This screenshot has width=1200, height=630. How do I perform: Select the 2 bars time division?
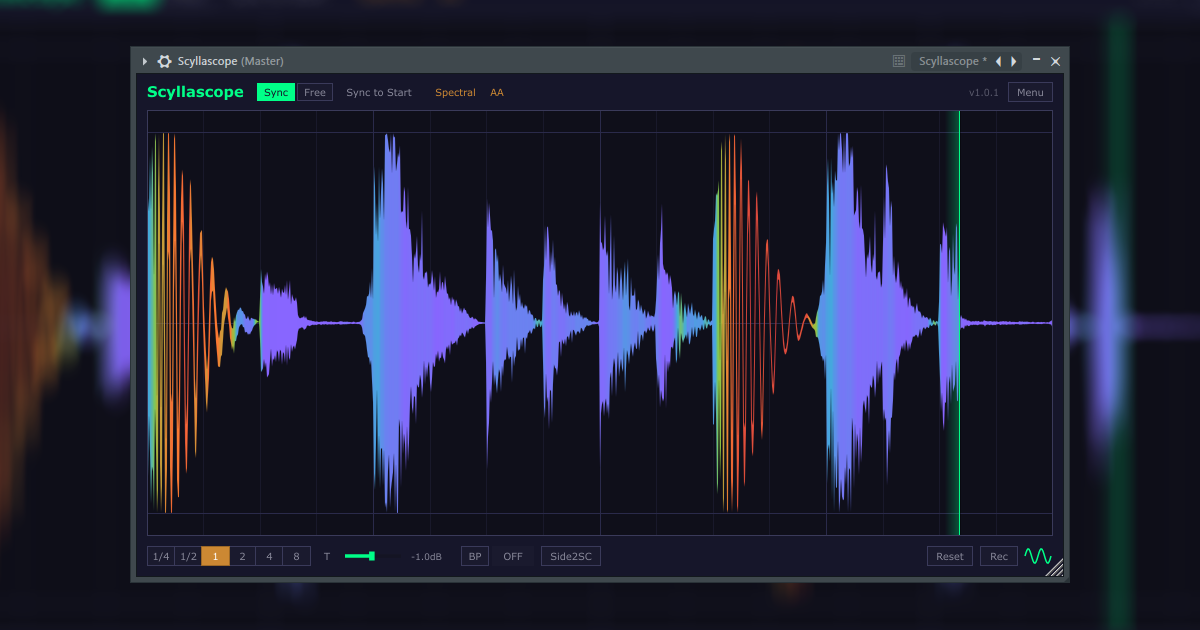tap(241, 556)
